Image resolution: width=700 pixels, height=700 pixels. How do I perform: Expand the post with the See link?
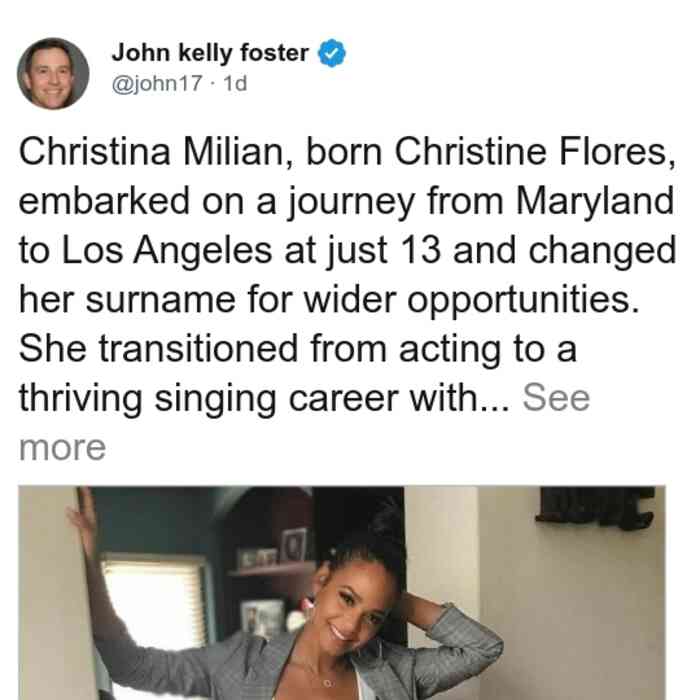[x=556, y=397]
